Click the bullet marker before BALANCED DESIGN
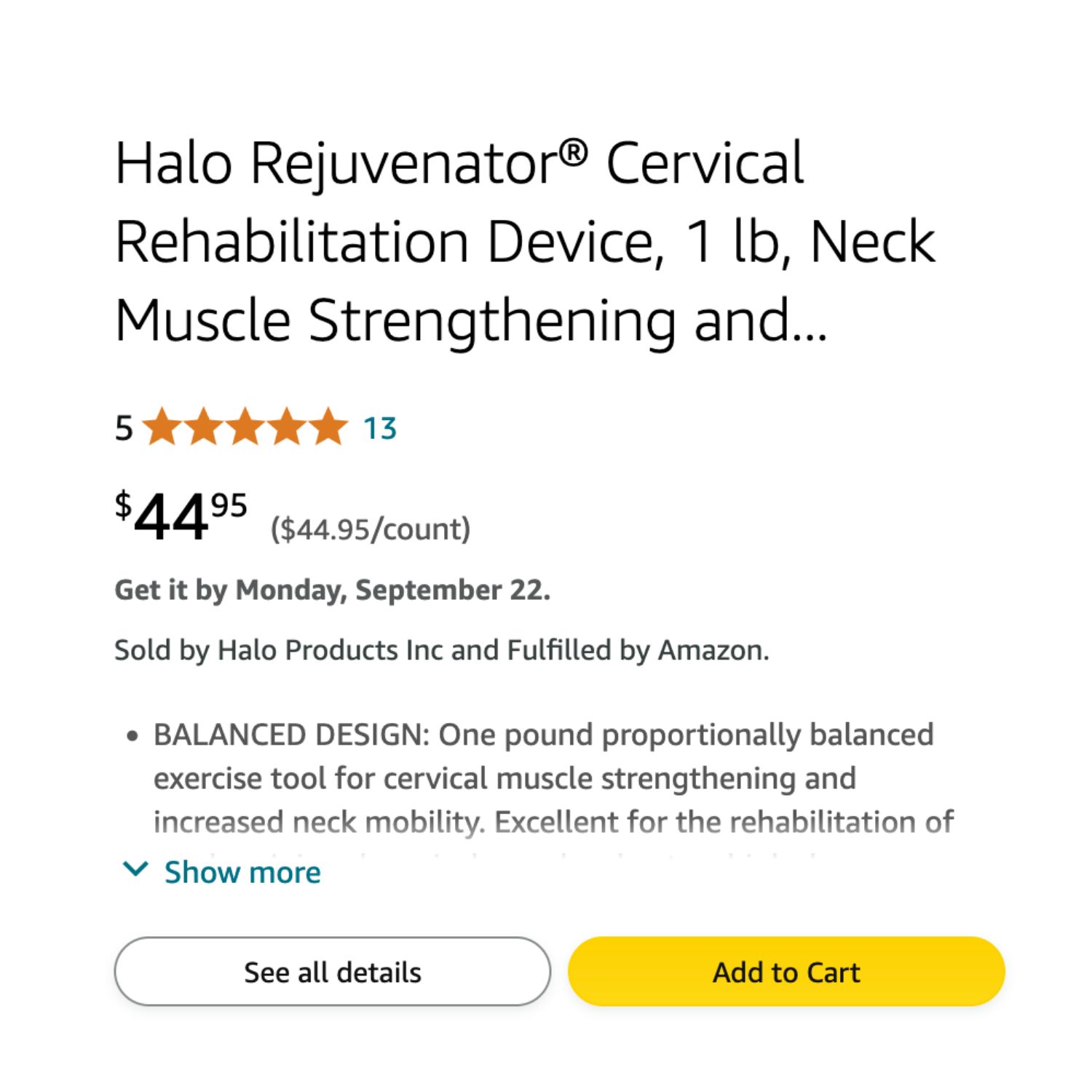Screen dimensions: 1092x1092 (x=132, y=736)
